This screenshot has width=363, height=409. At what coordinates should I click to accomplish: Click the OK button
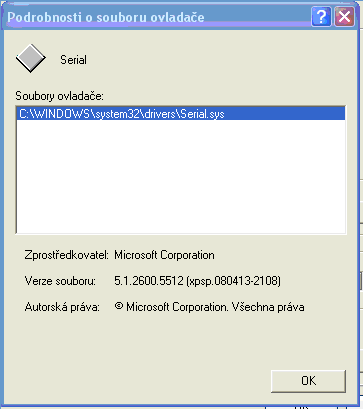pyautogui.click(x=308, y=381)
